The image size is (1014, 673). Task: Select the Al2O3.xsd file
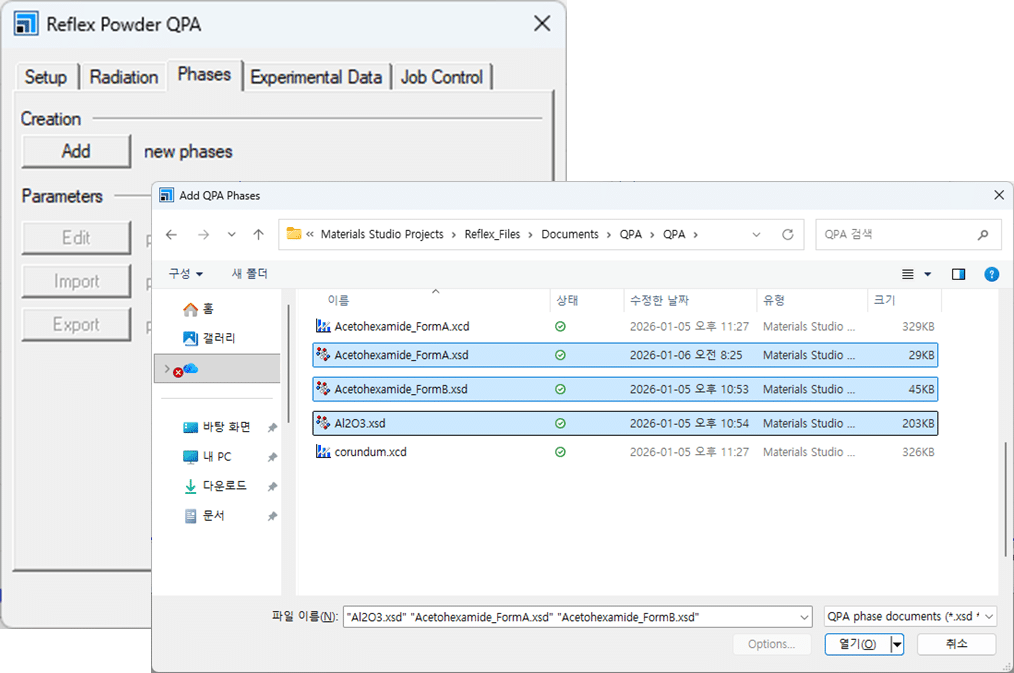tap(625, 423)
